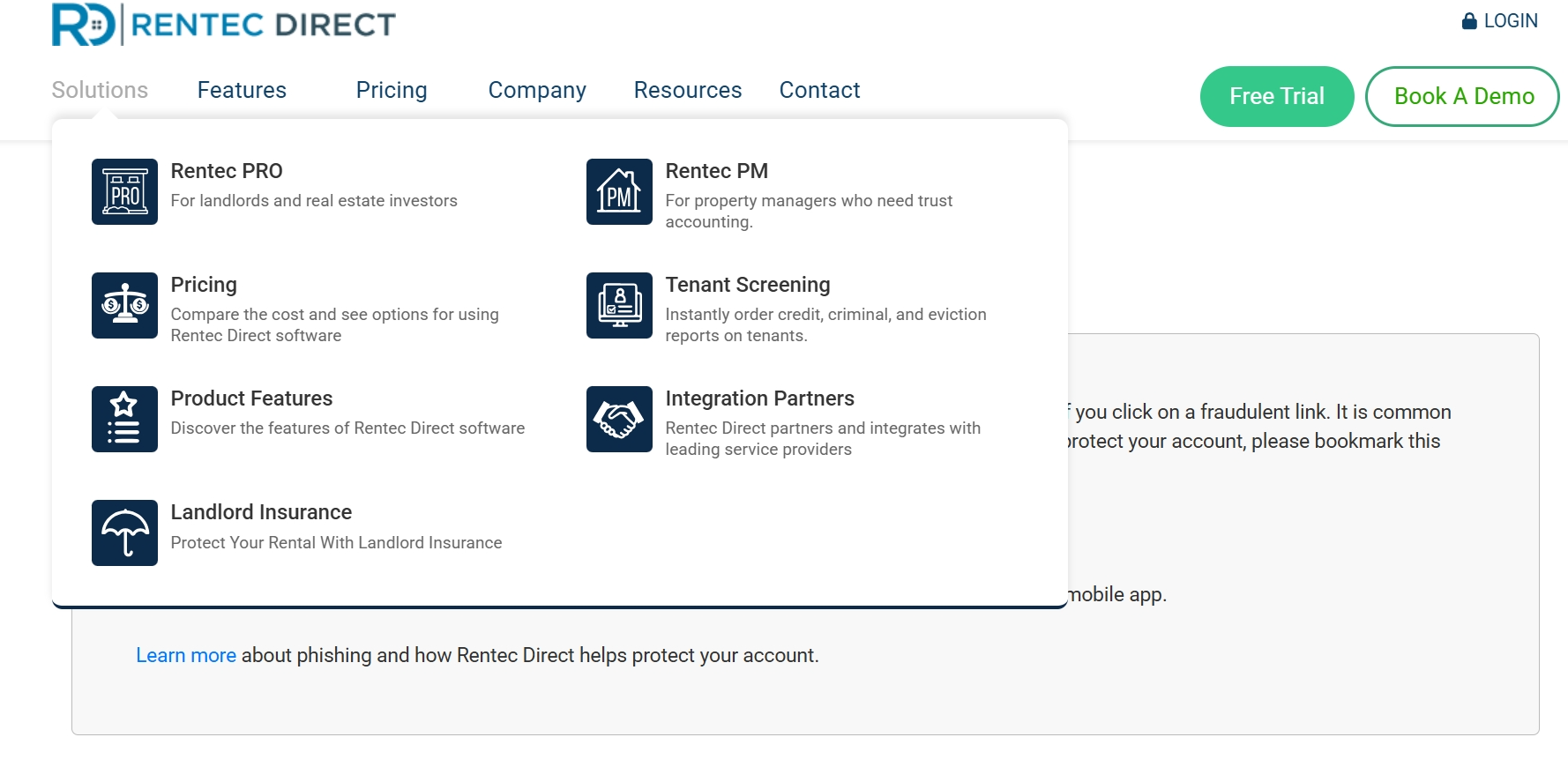Click the Tenant Screening monitor icon
This screenshot has height=767, width=1568.
(x=619, y=305)
